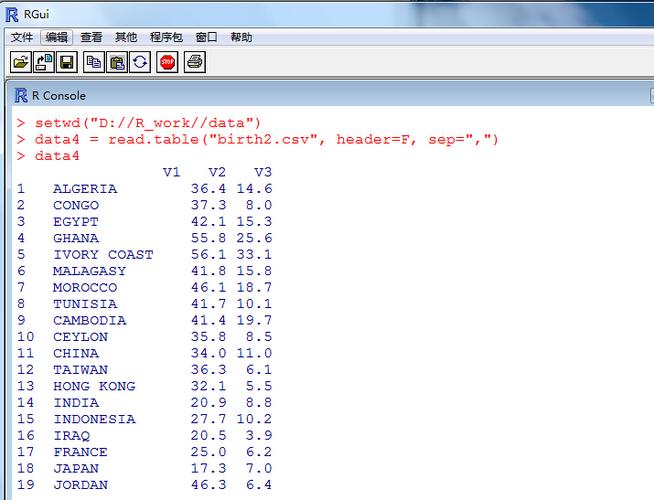Click the ALGERIA entry
Image resolution: width=654 pixels, height=500 pixels.
[x=85, y=188]
